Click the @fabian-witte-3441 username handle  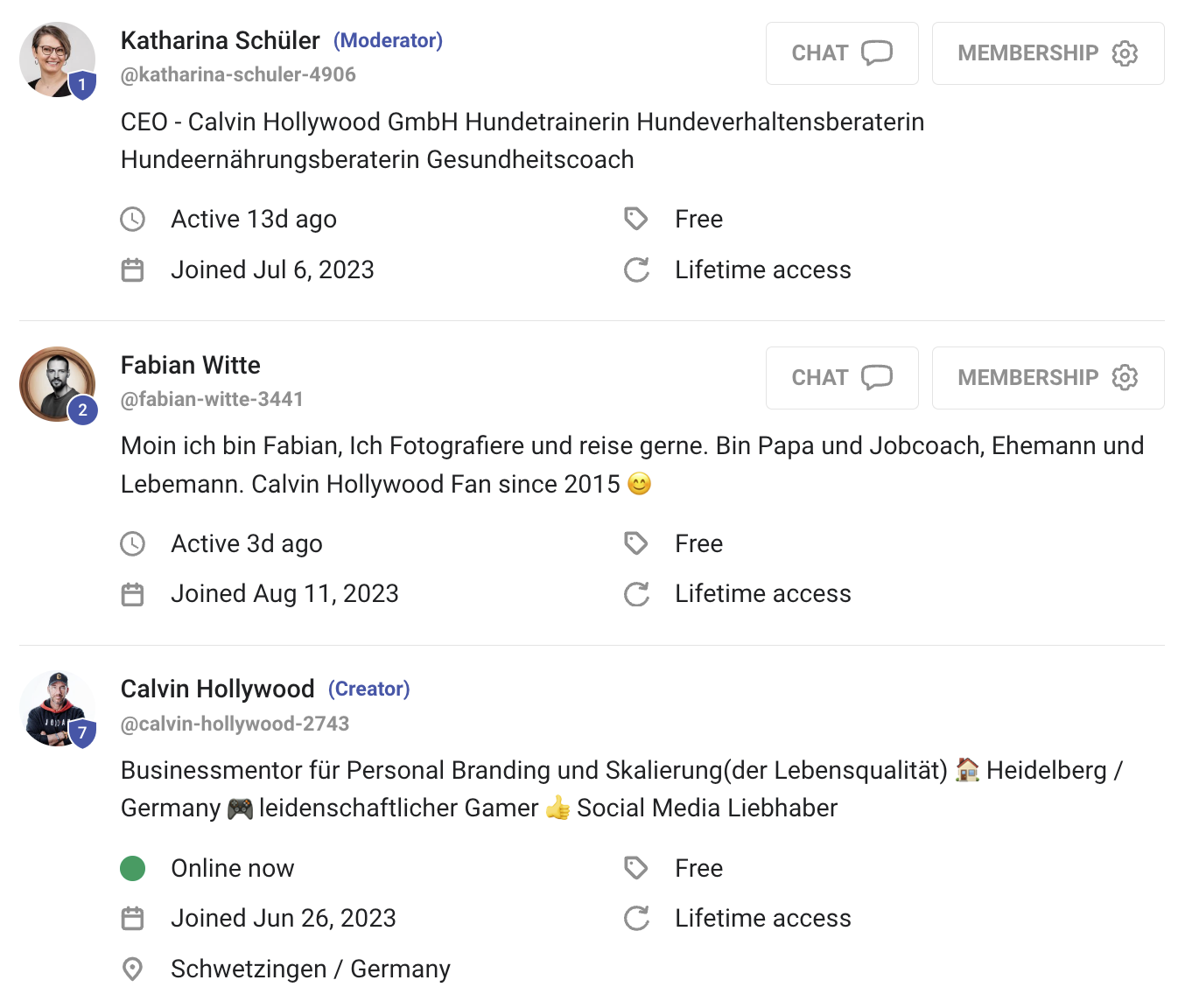pos(212,400)
